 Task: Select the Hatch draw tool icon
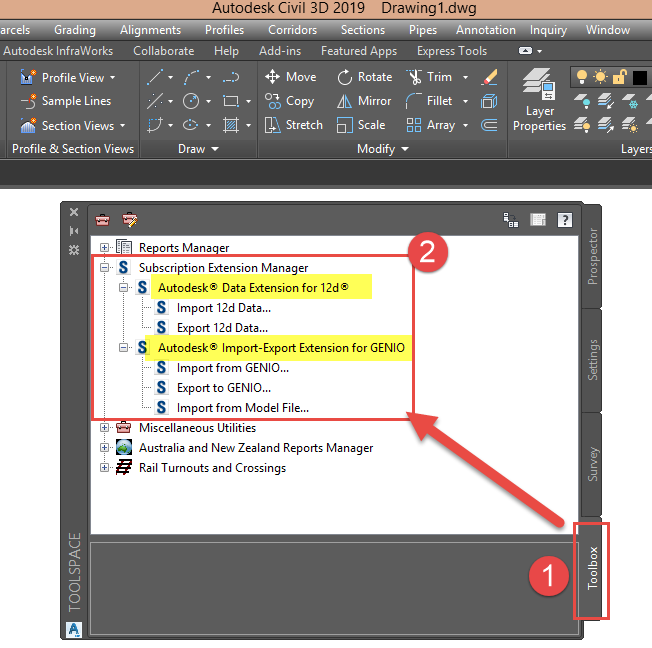point(231,125)
